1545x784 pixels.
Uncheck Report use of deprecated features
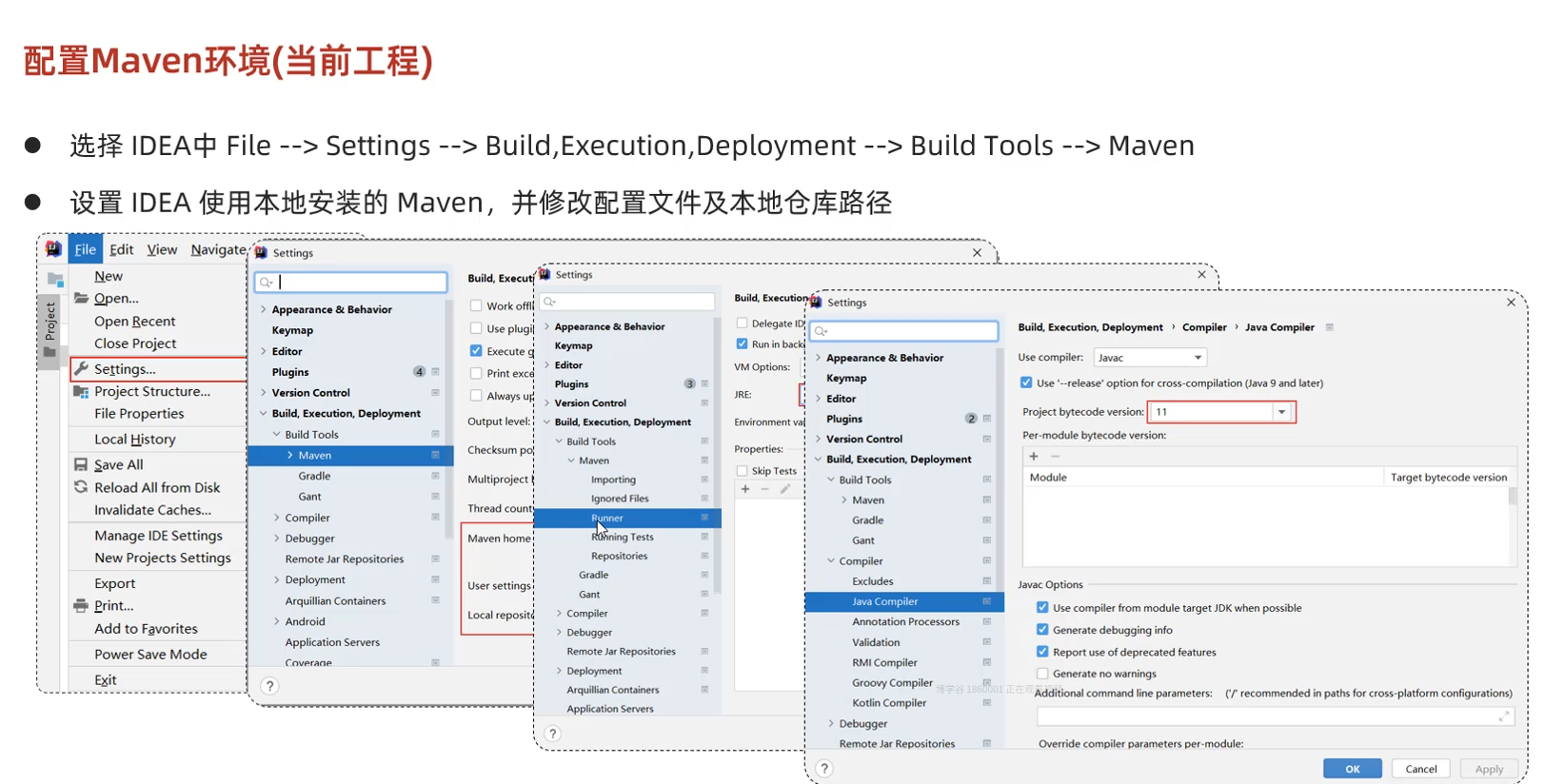(x=1042, y=652)
